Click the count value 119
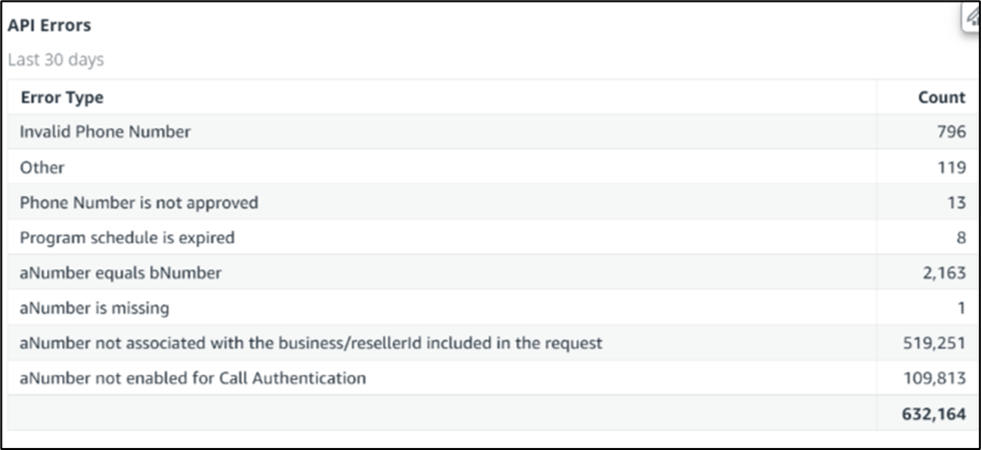This screenshot has height=450, width=981. coord(952,167)
